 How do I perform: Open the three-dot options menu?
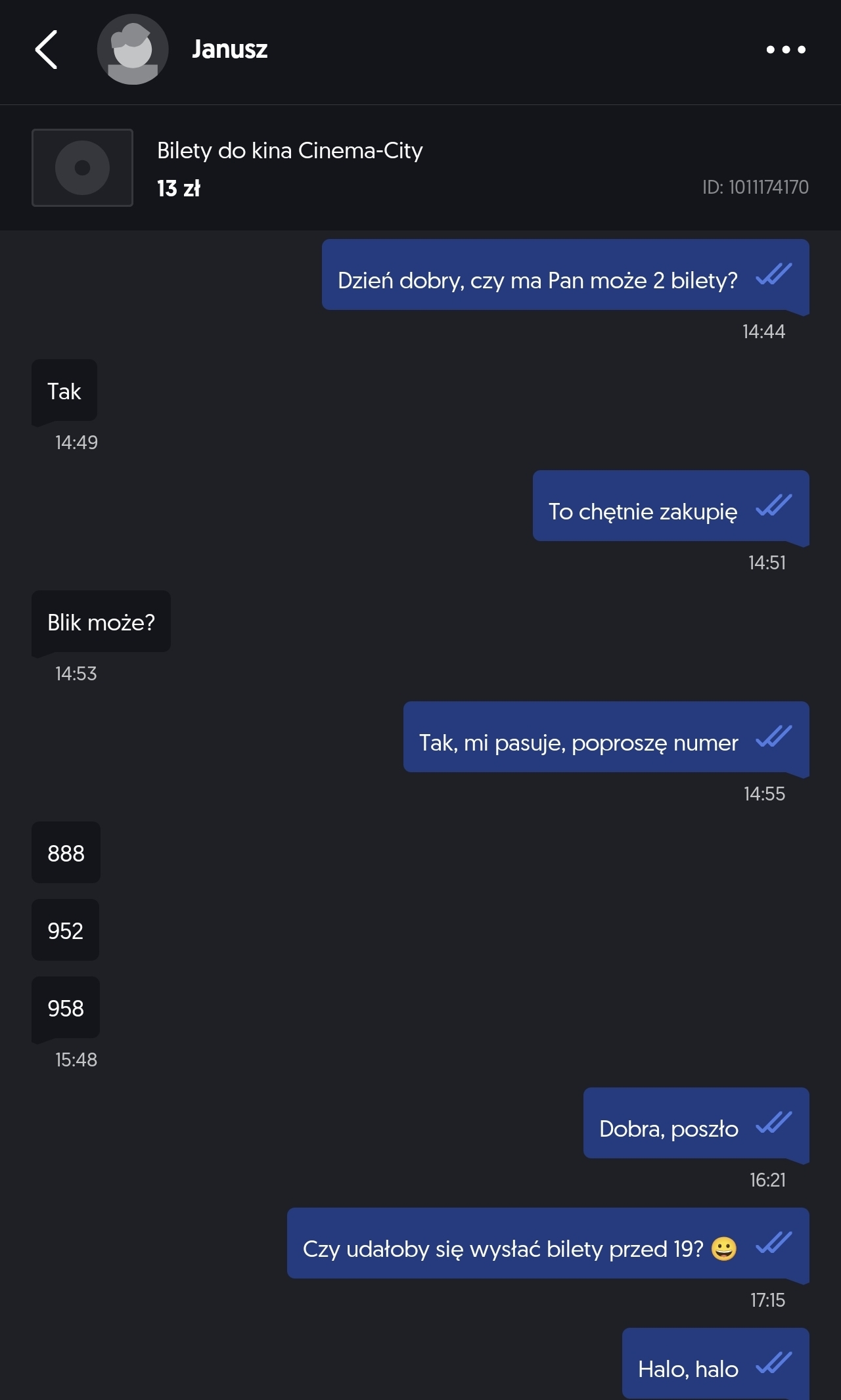[786, 49]
